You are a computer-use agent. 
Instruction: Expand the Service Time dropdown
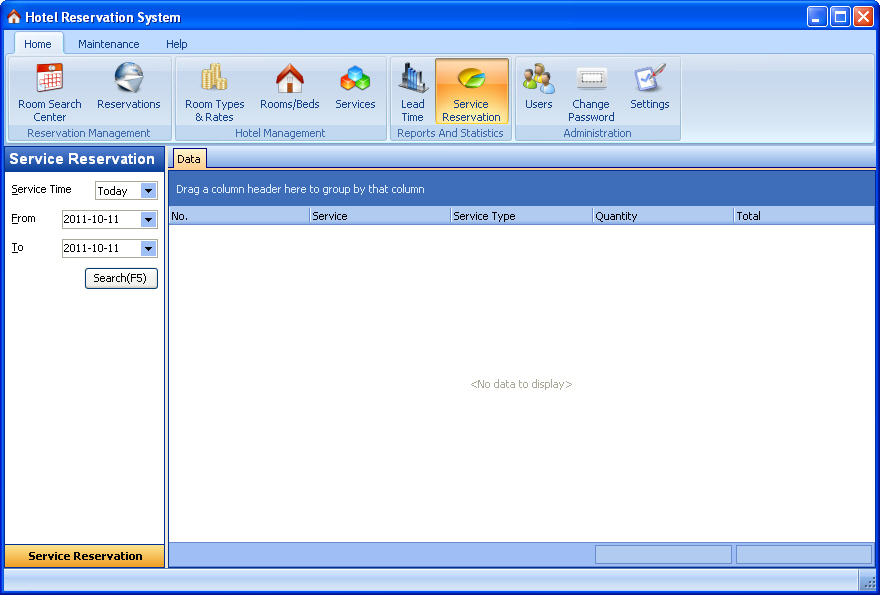click(x=149, y=191)
